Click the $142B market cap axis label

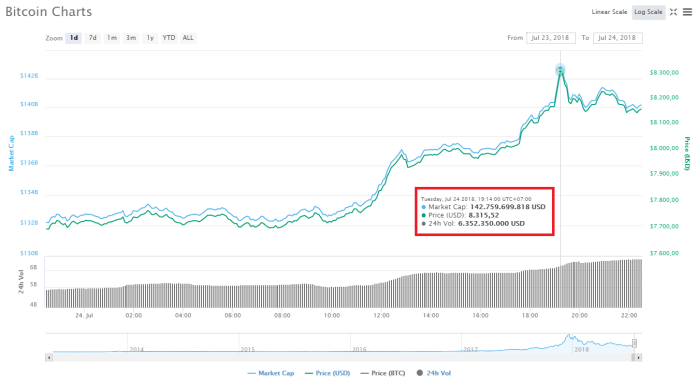(29, 76)
